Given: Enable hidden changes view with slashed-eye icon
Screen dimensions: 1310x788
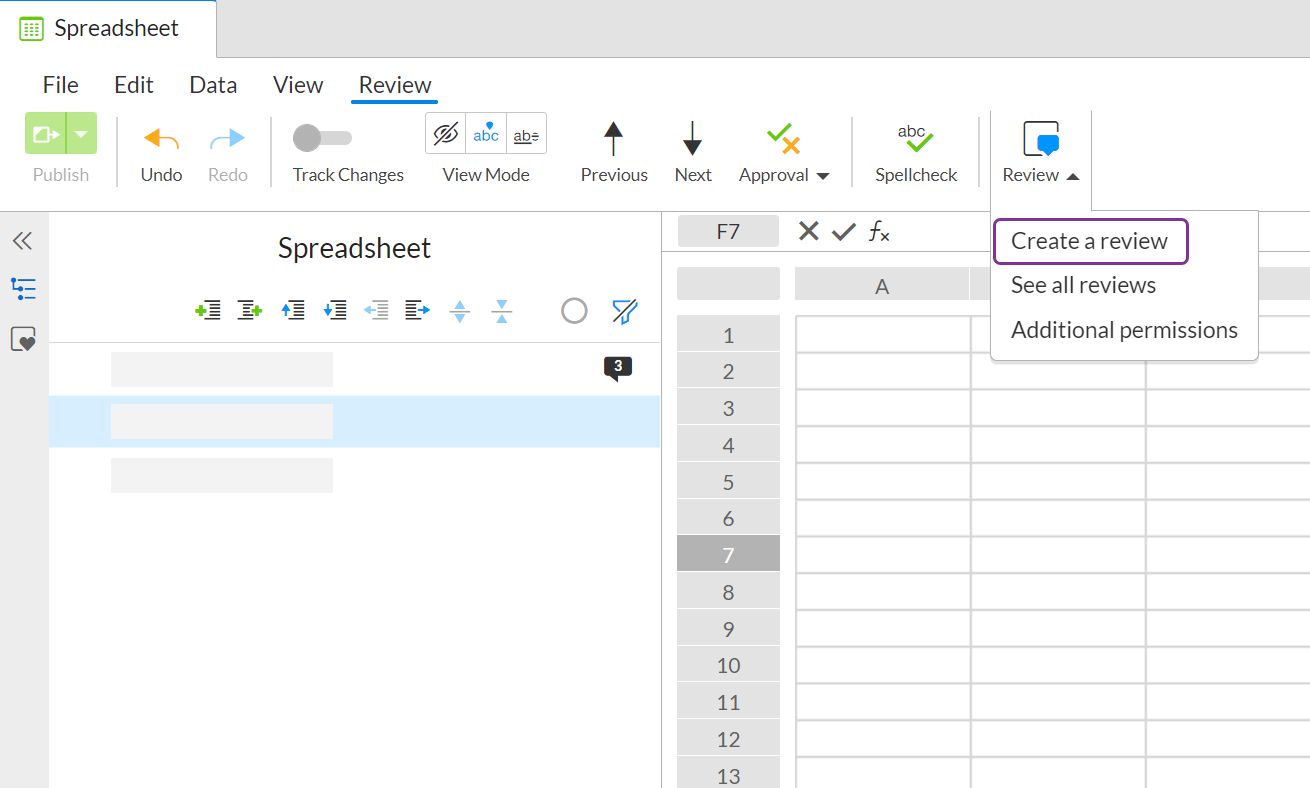Looking at the screenshot, I should point(445,132).
